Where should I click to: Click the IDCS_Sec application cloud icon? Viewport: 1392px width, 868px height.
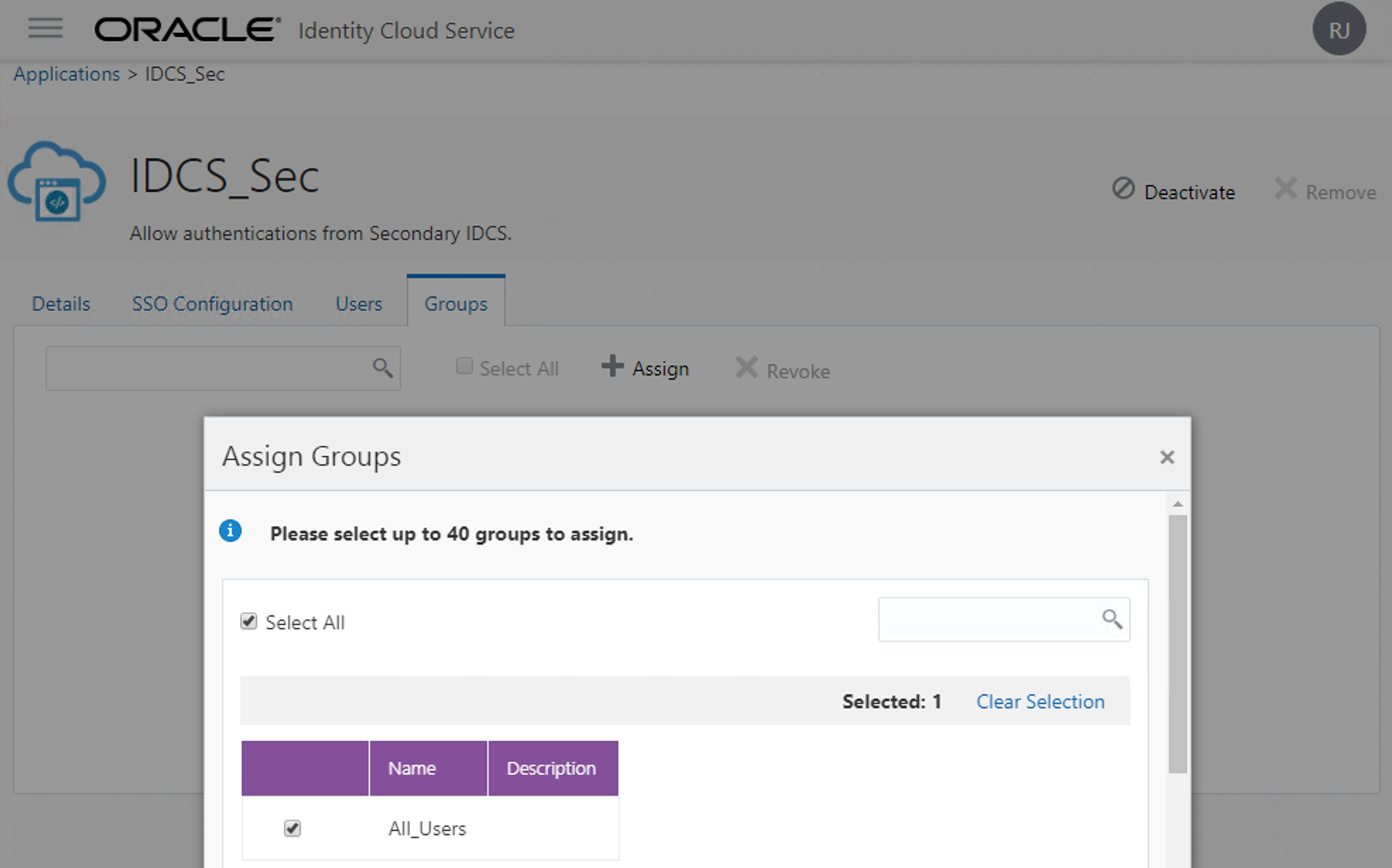click(x=57, y=181)
